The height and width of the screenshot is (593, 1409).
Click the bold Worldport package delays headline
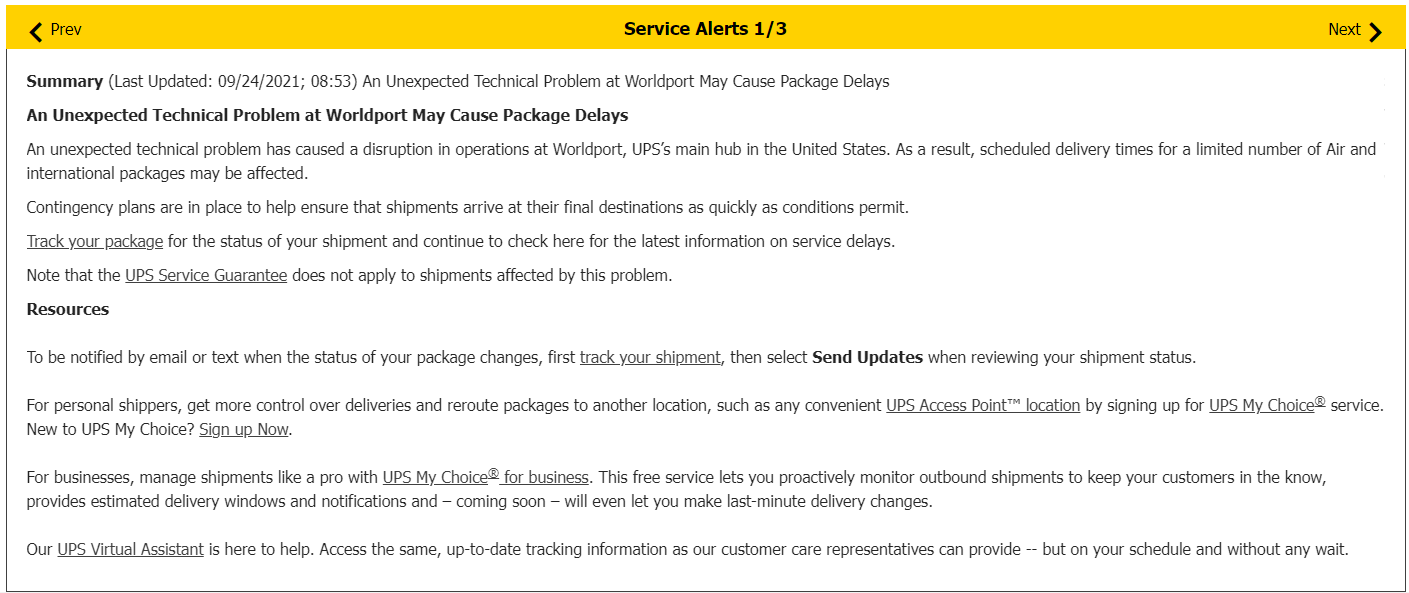tap(327, 115)
